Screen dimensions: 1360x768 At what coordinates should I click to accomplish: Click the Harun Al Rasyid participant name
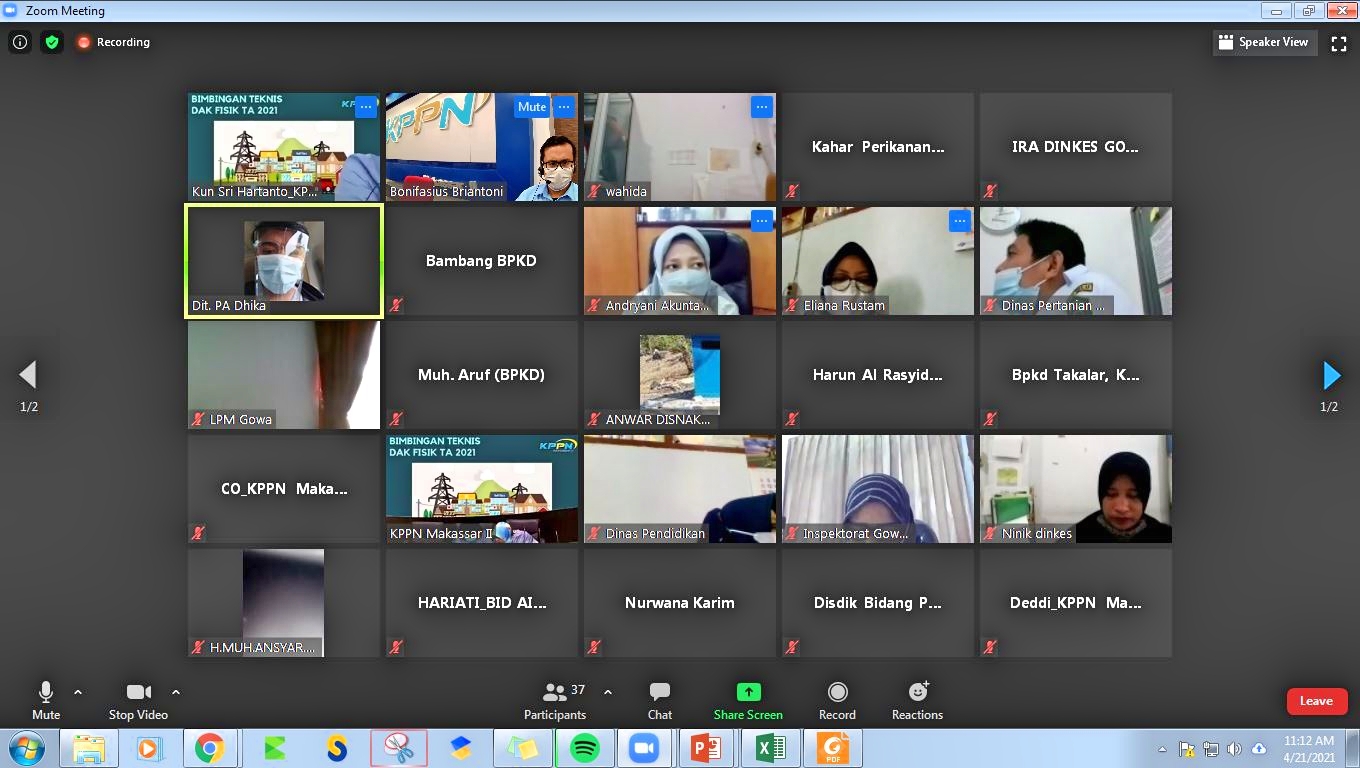pos(878,375)
